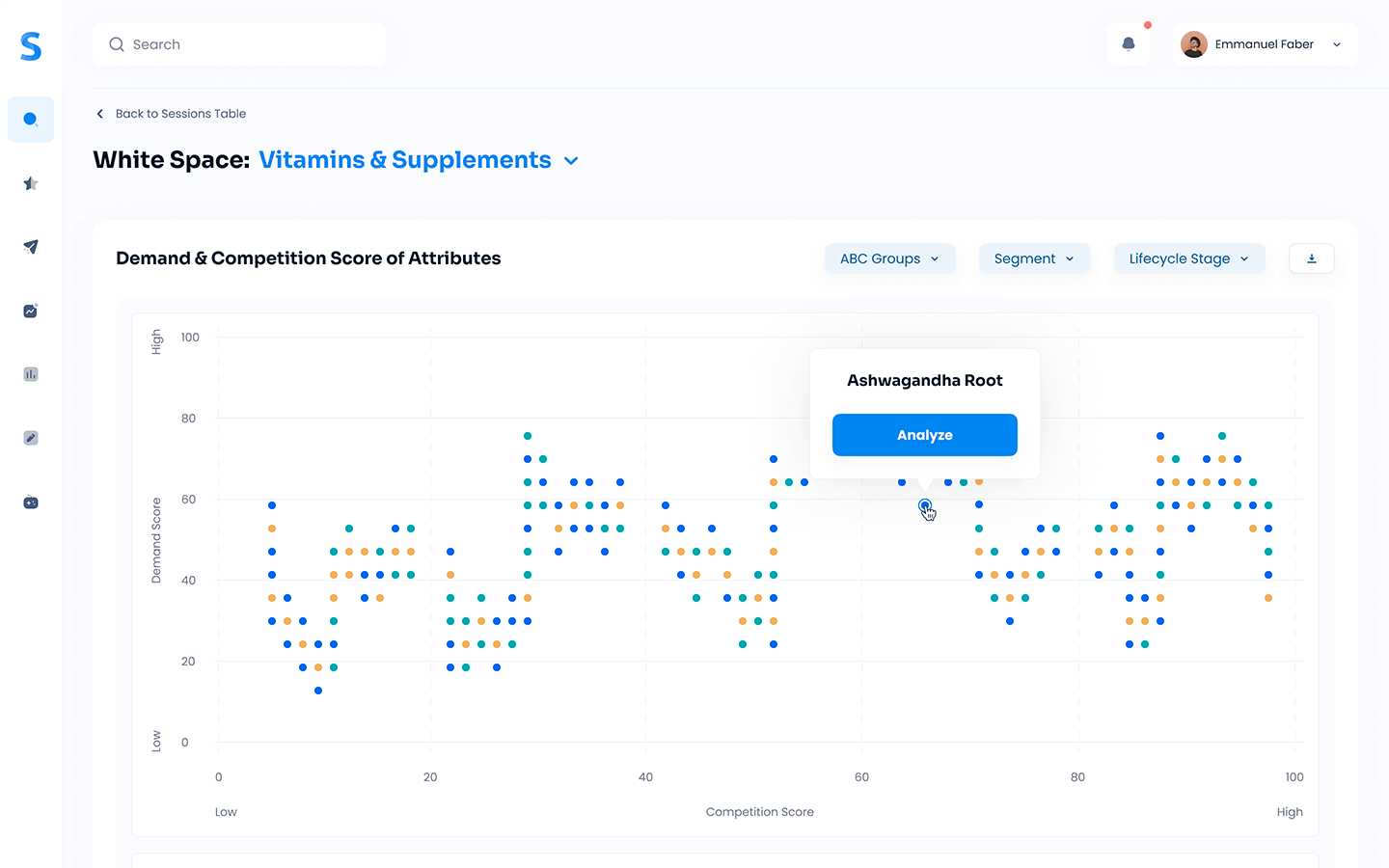The width and height of the screenshot is (1389, 868).
Task: Expand the ABC Groups dropdown
Action: (889, 258)
